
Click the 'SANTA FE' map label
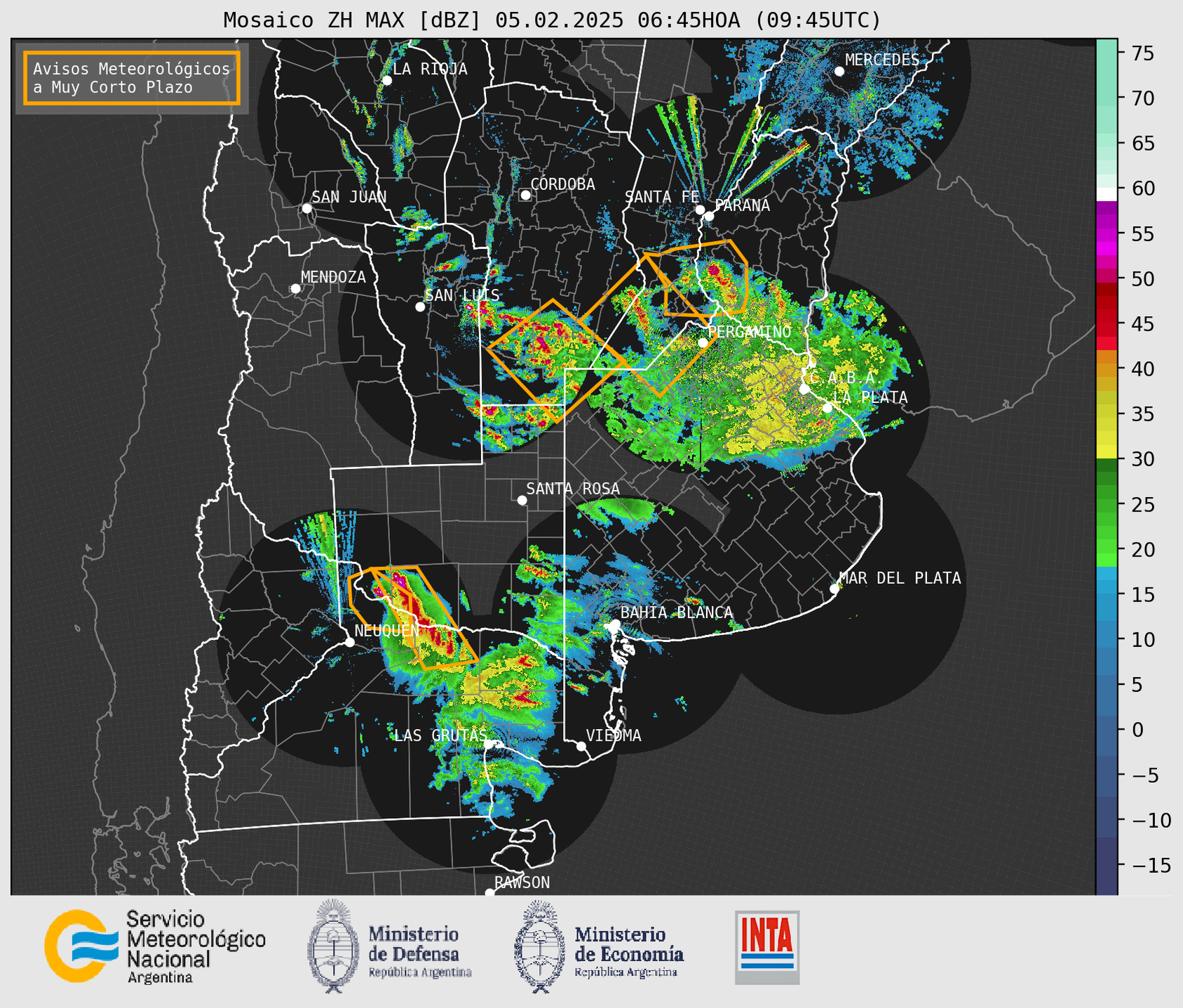point(662,197)
